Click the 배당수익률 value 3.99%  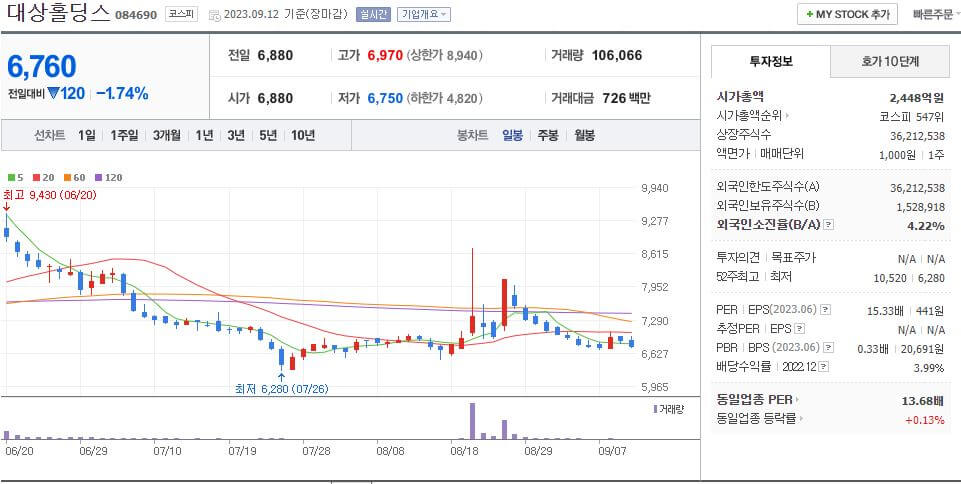coord(929,368)
